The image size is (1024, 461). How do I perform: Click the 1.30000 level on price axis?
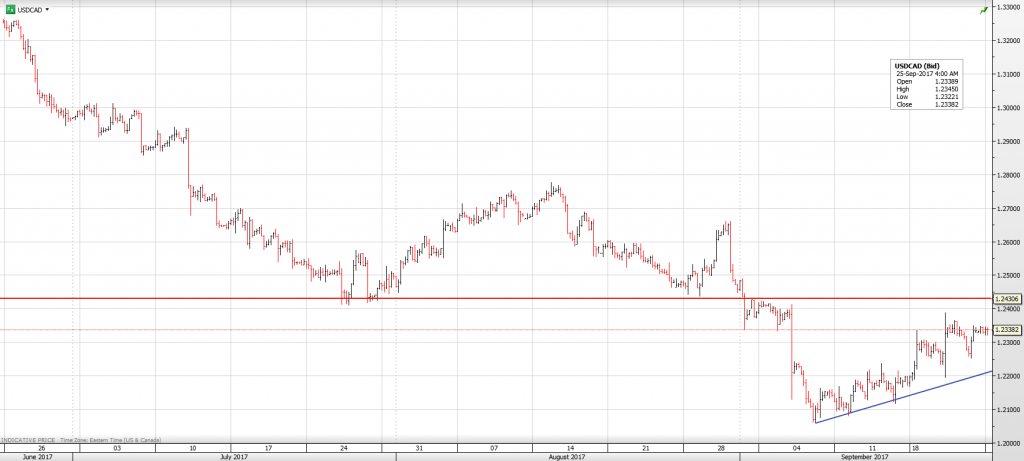tap(1006, 107)
